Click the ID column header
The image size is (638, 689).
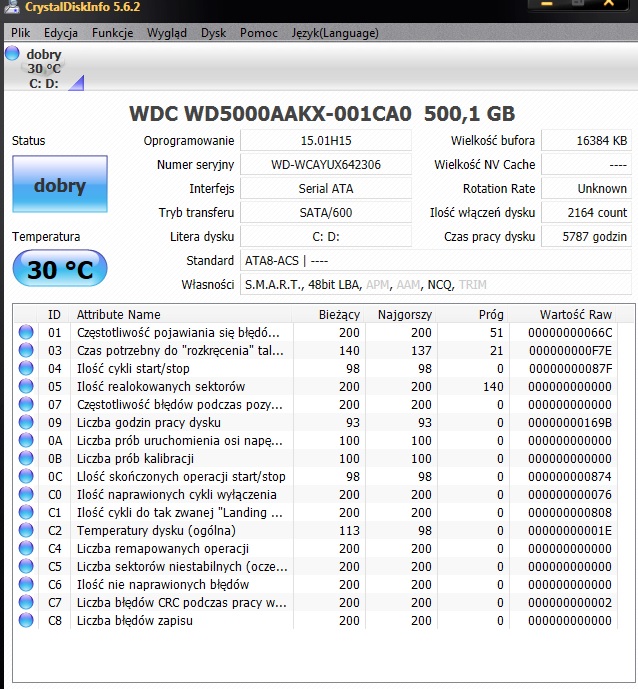(x=54, y=315)
